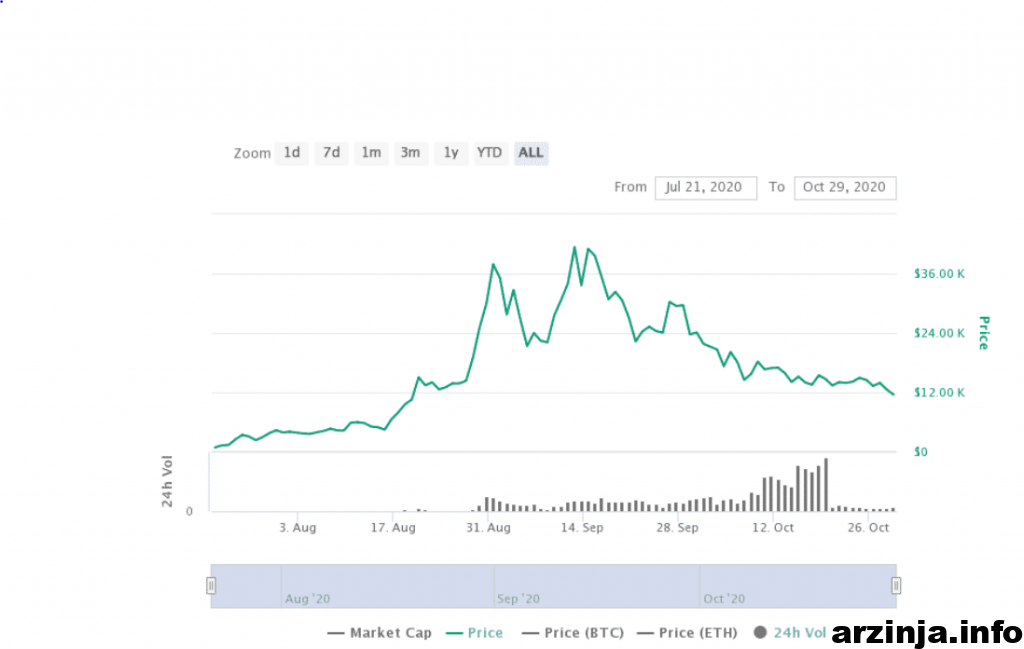The height and width of the screenshot is (649, 1024).
Task: Click the ALL zoom button
Action: click(531, 153)
